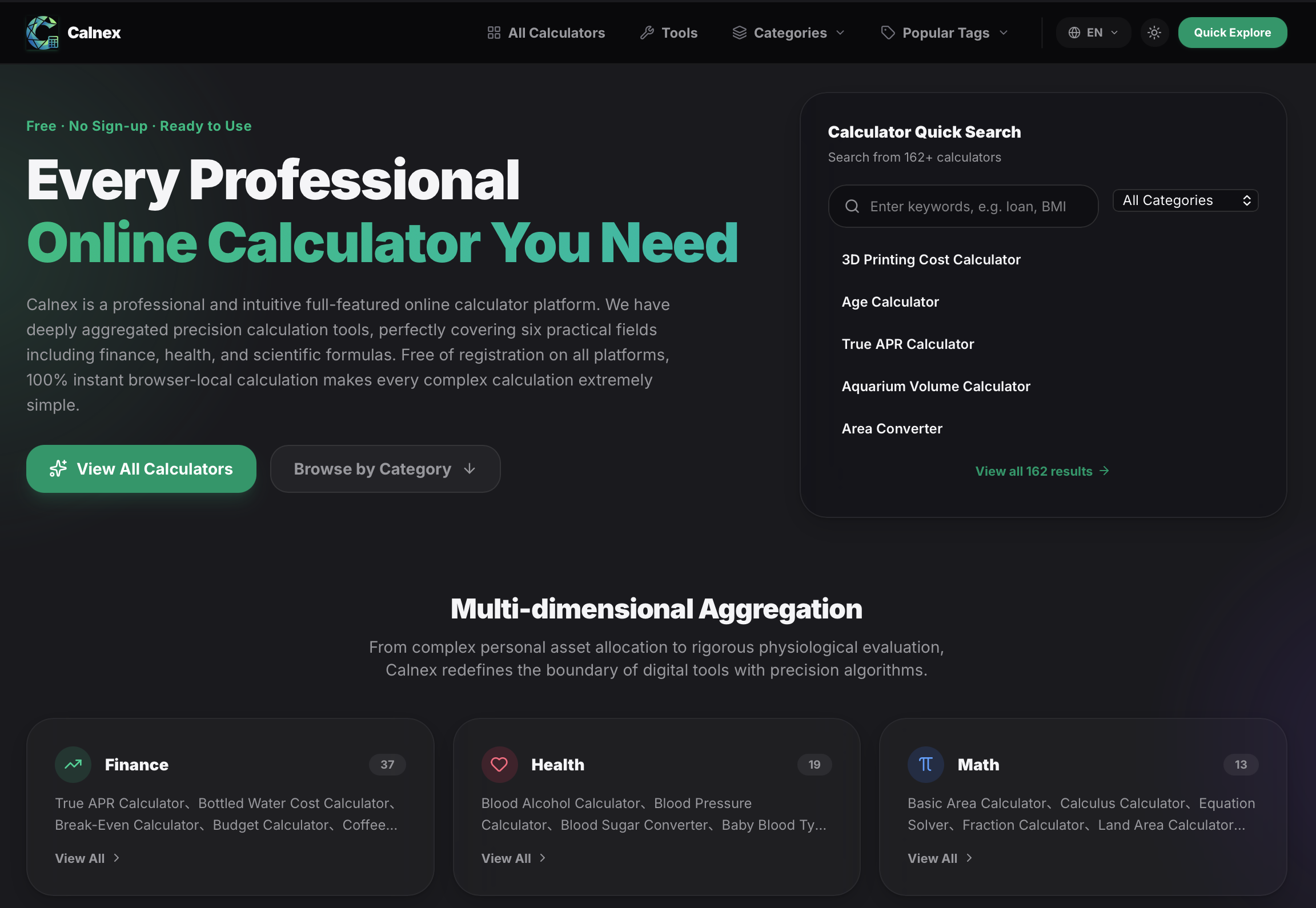Toggle the light/dark theme sun button
The height and width of the screenshot is (908, 1316).
coord(1154,33)
